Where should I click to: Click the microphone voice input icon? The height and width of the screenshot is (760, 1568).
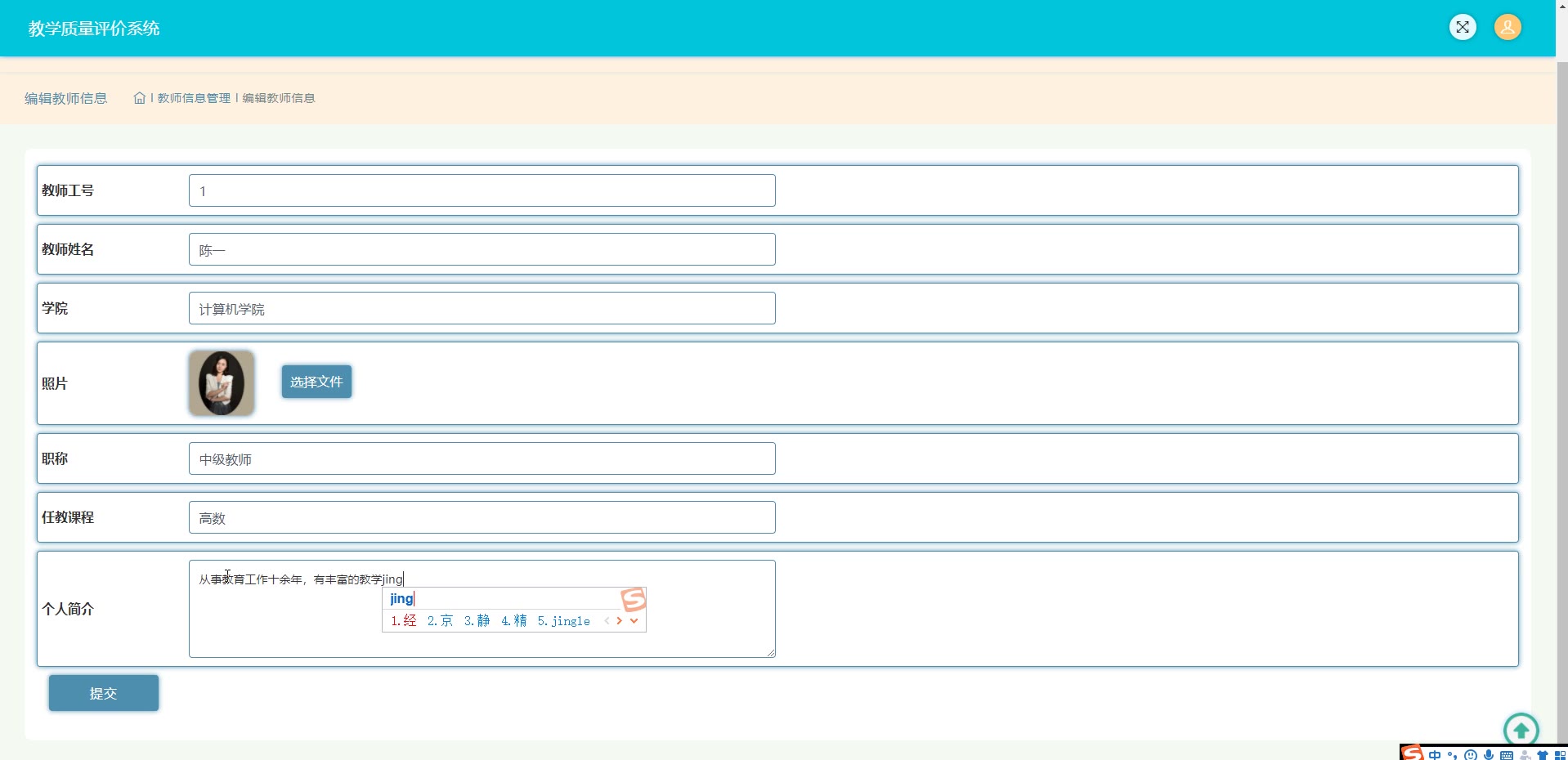[x=1489, y=755]
